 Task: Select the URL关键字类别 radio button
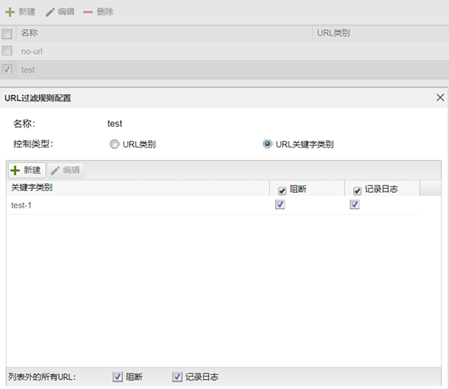pyautogui.click(x=267, y=144)
